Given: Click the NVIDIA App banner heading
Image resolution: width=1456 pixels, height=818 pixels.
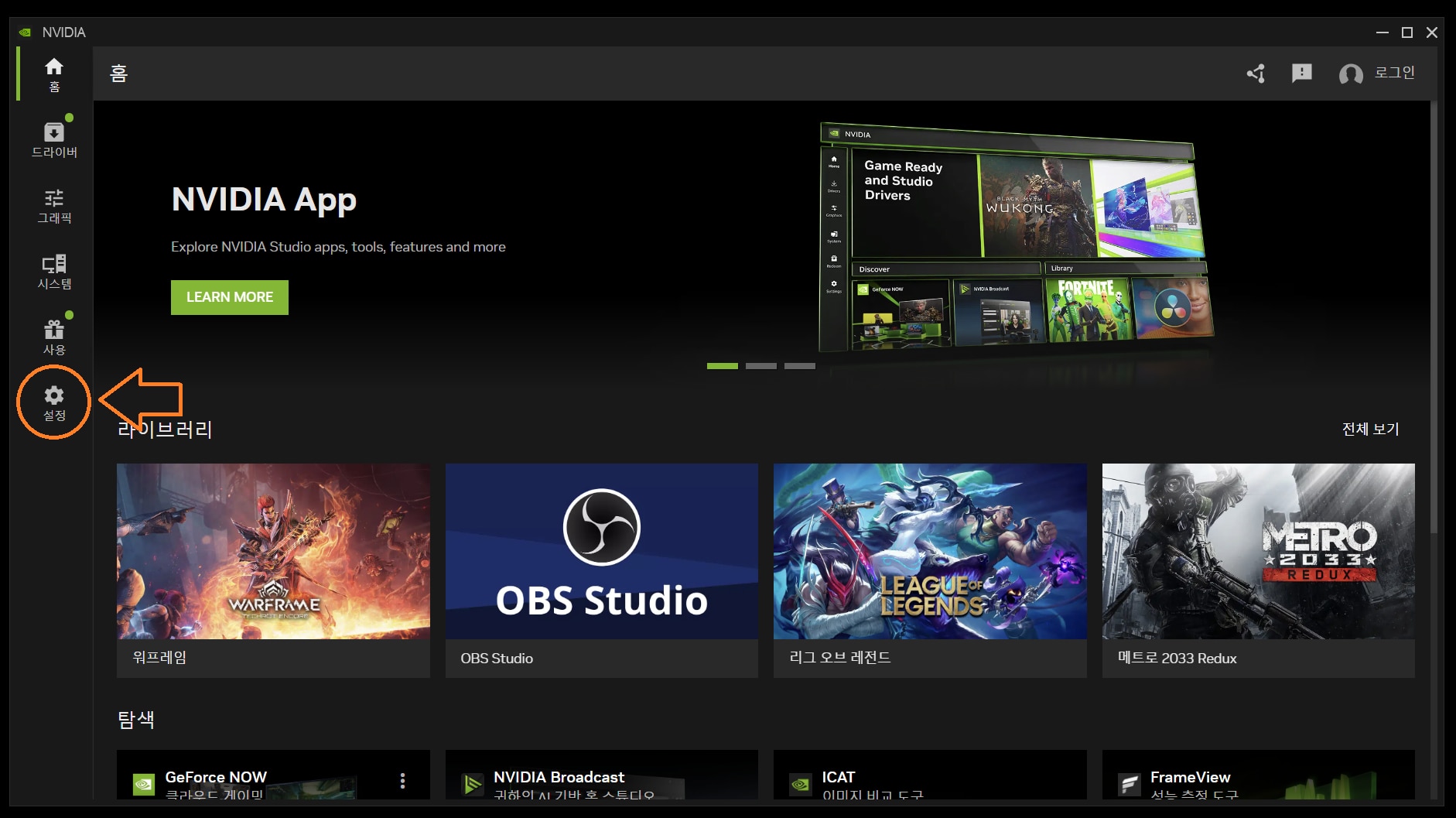Looking at the screenshot, I should [x=264, y=200].
